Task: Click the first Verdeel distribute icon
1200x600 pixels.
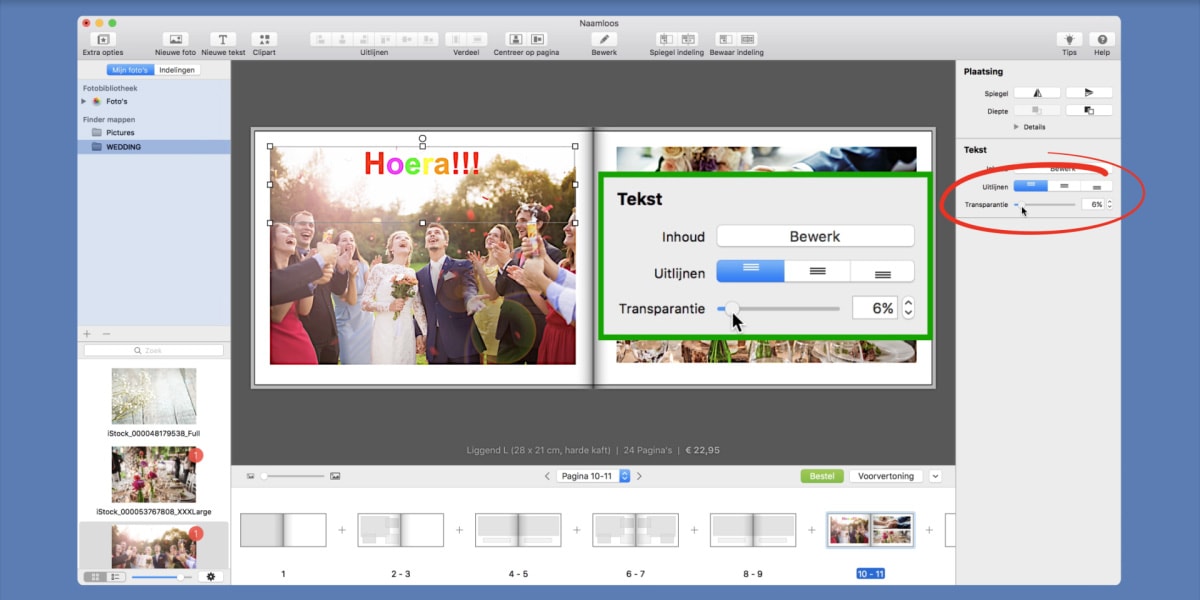Action: [455, 39]
